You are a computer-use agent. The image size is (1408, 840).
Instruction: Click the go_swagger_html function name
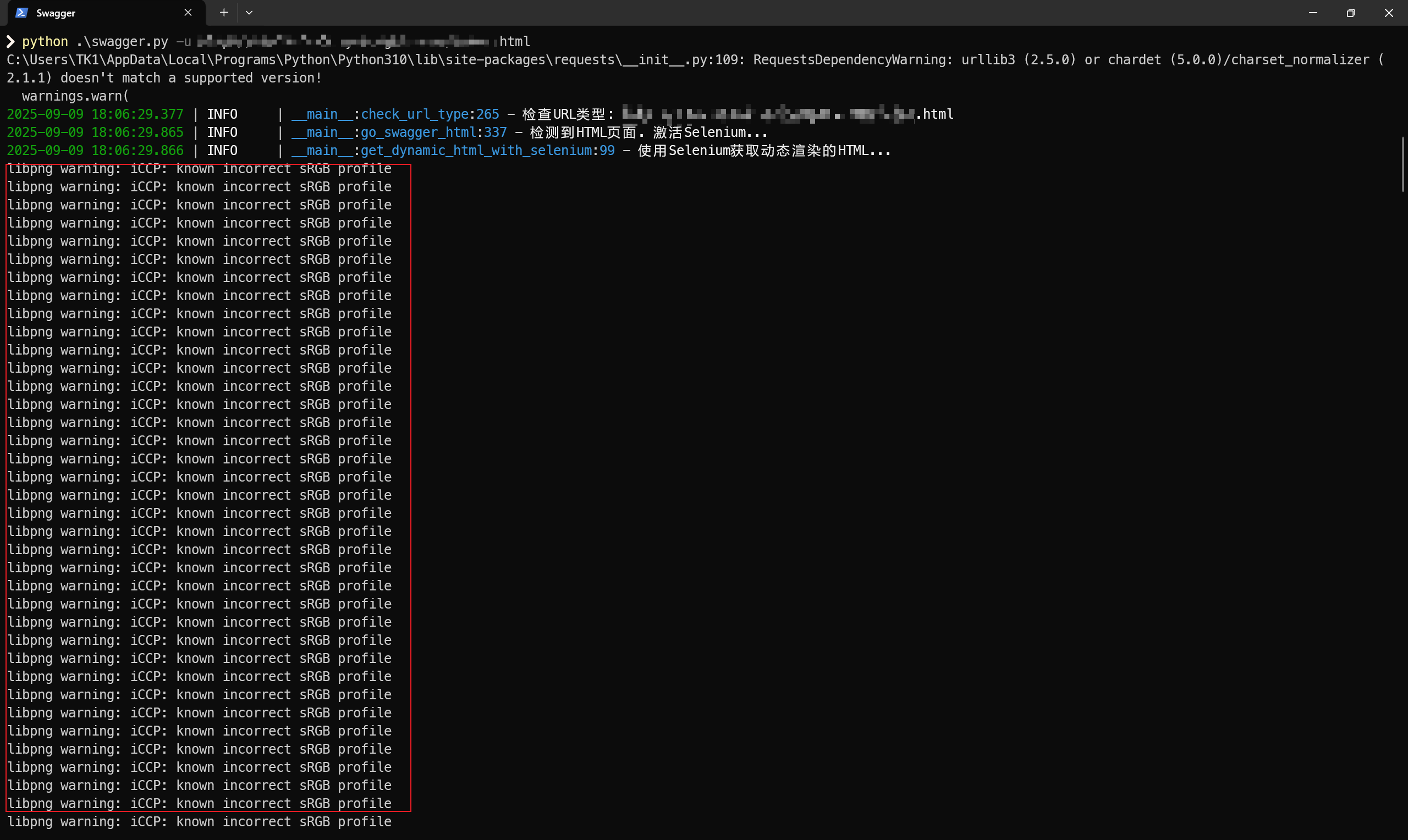pos(418,132)
